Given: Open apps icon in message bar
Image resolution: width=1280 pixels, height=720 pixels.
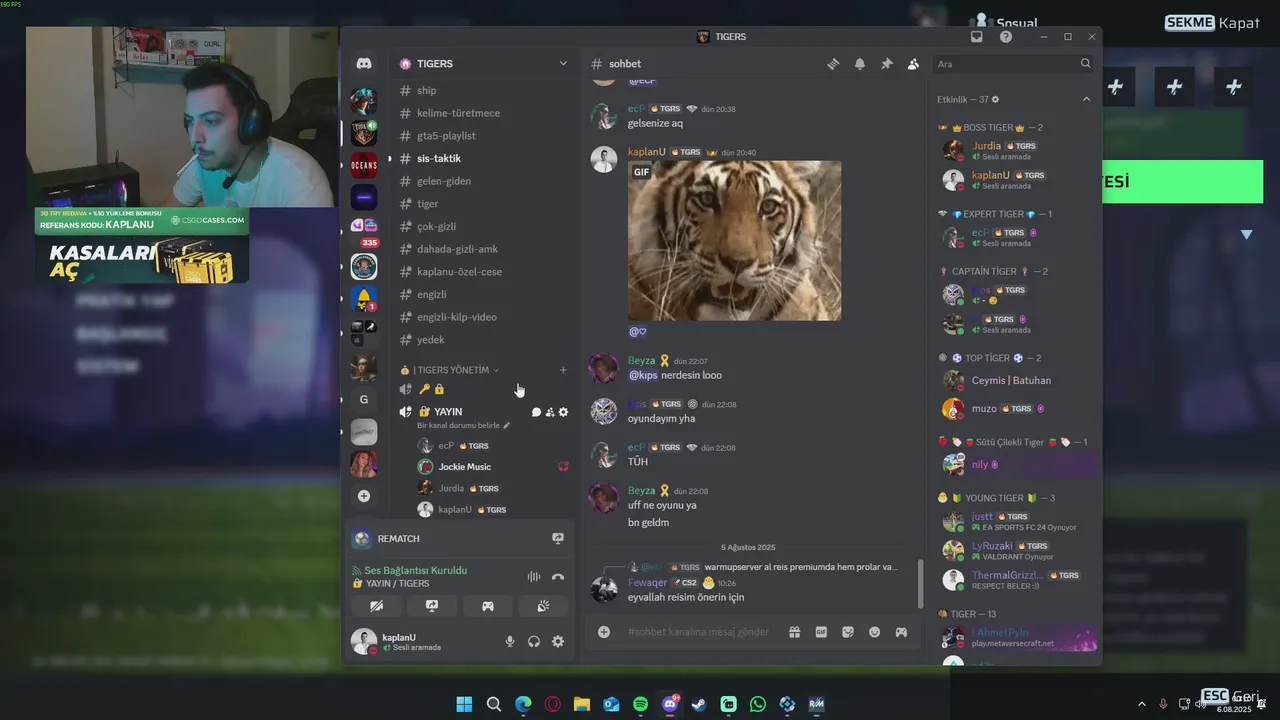Looking at the screenshot, I should (901, 632).
